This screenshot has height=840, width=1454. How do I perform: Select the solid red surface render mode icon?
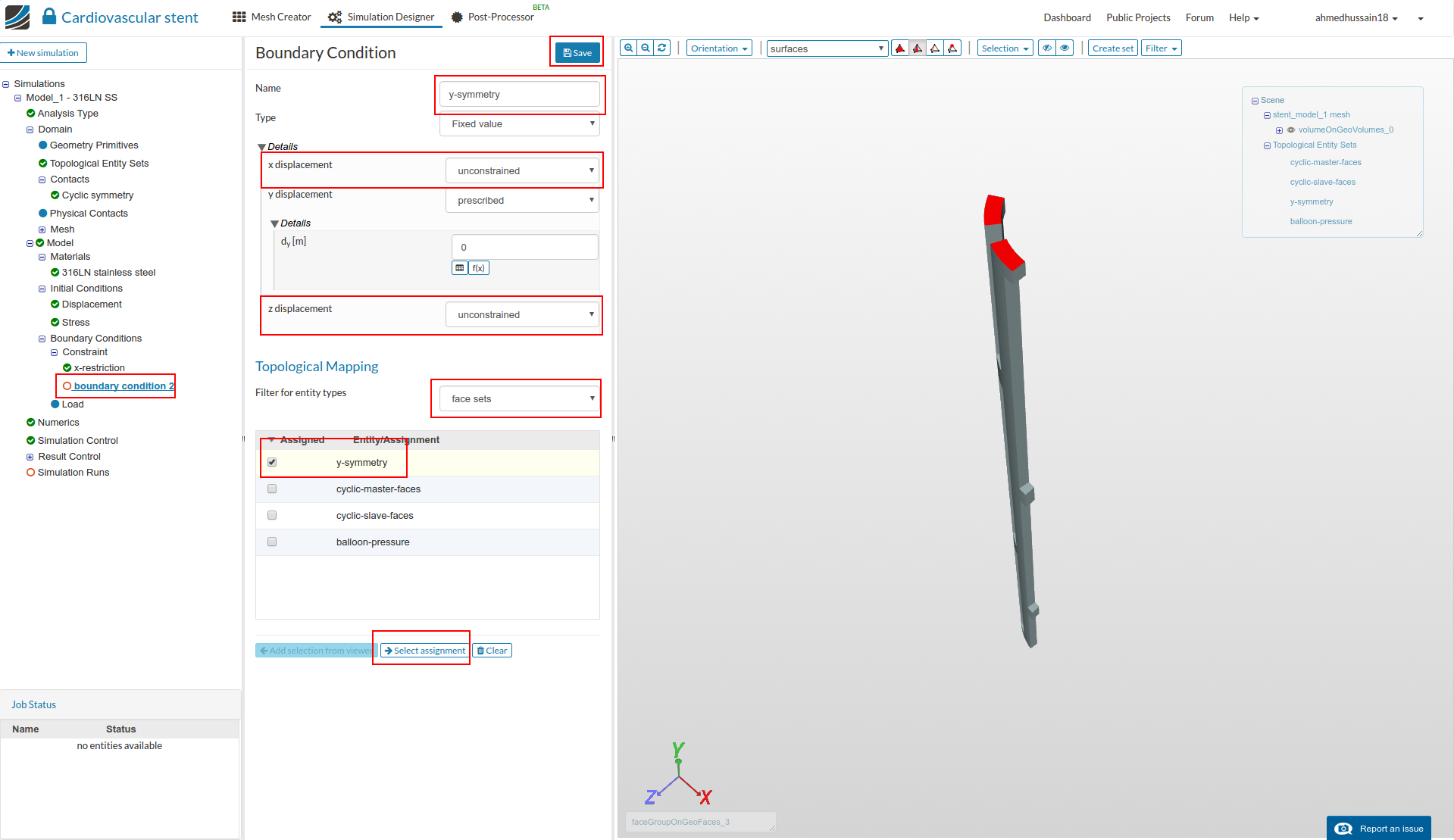899,47
